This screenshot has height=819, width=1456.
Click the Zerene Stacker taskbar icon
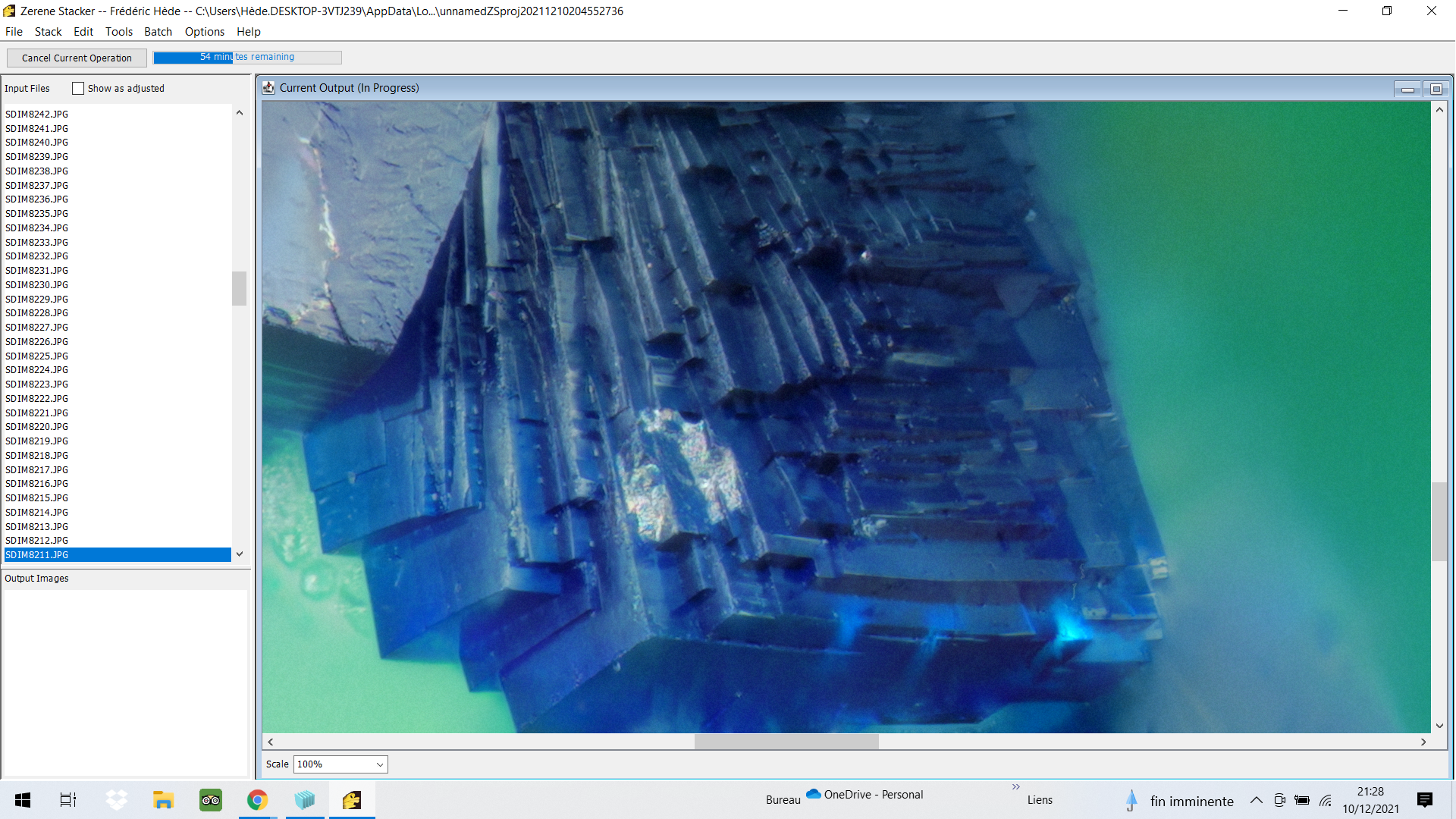click(x=352, y=800)
